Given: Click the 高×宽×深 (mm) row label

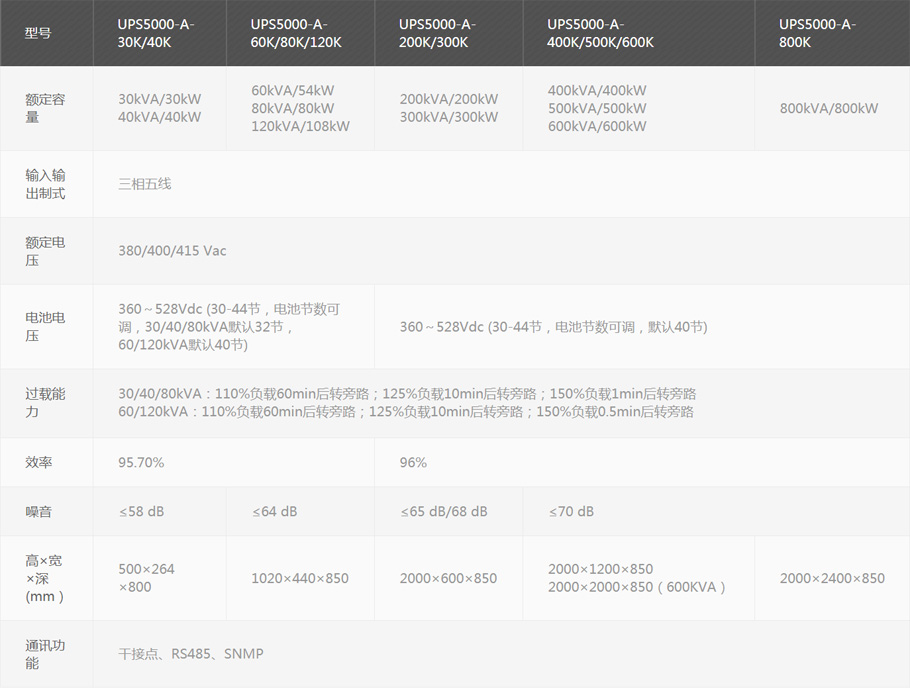Looking at the screenshot, I should click(44, 579).
